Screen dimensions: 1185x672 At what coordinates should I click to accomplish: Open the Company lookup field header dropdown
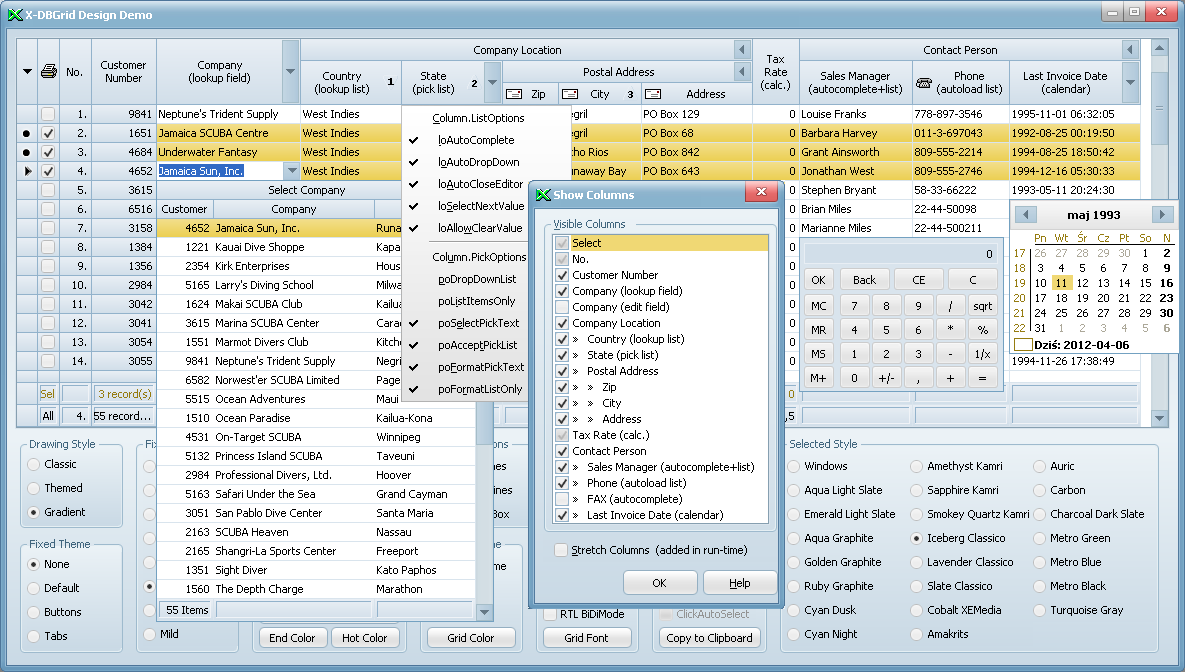[290, 72]
